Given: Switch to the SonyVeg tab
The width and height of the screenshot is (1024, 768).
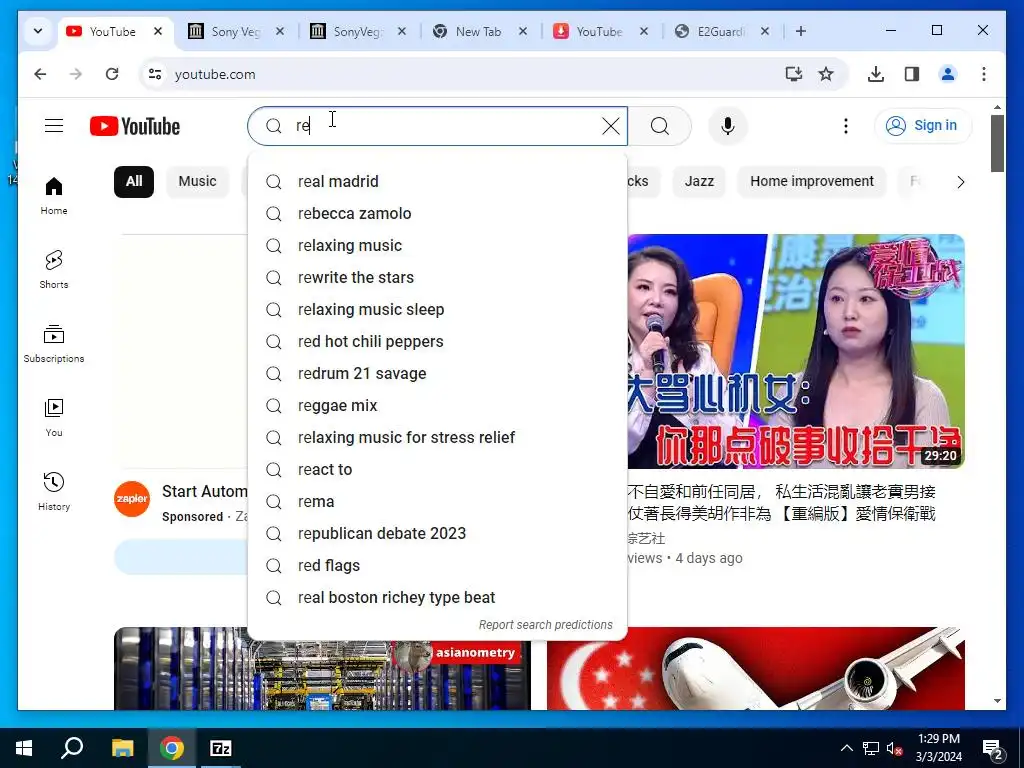Looking at the screenshot, I should point(357,31).
